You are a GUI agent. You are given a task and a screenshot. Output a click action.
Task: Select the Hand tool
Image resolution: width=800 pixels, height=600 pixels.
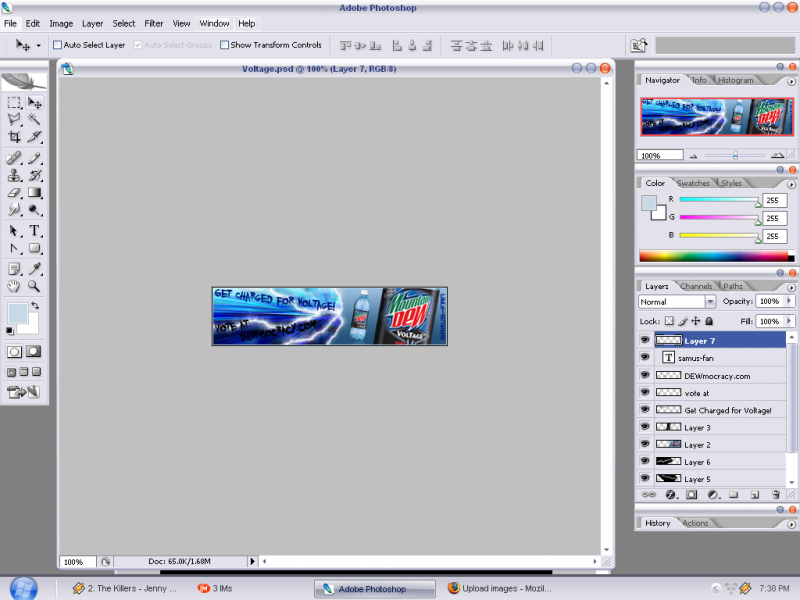coord(14,286)
